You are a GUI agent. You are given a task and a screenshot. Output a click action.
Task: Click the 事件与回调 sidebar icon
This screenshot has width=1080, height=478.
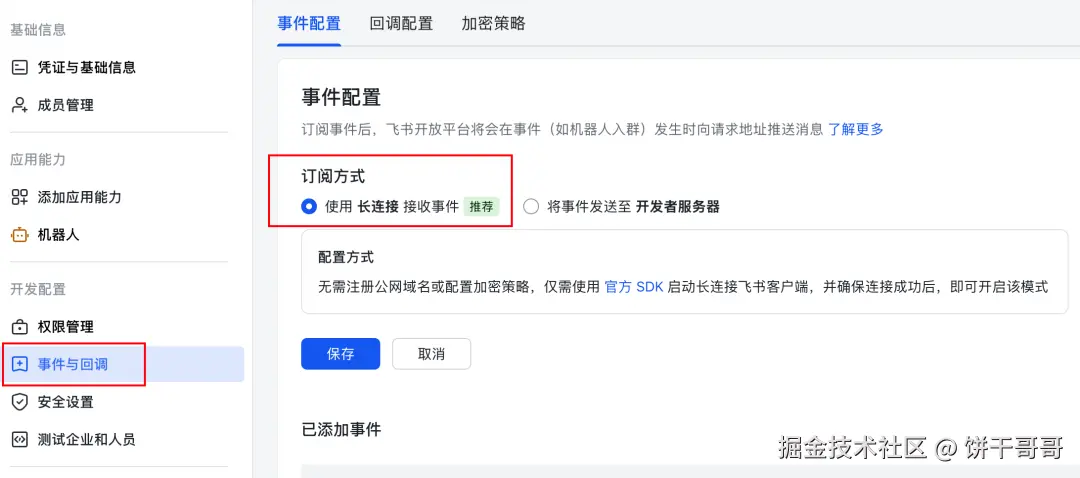pos(19,365)
